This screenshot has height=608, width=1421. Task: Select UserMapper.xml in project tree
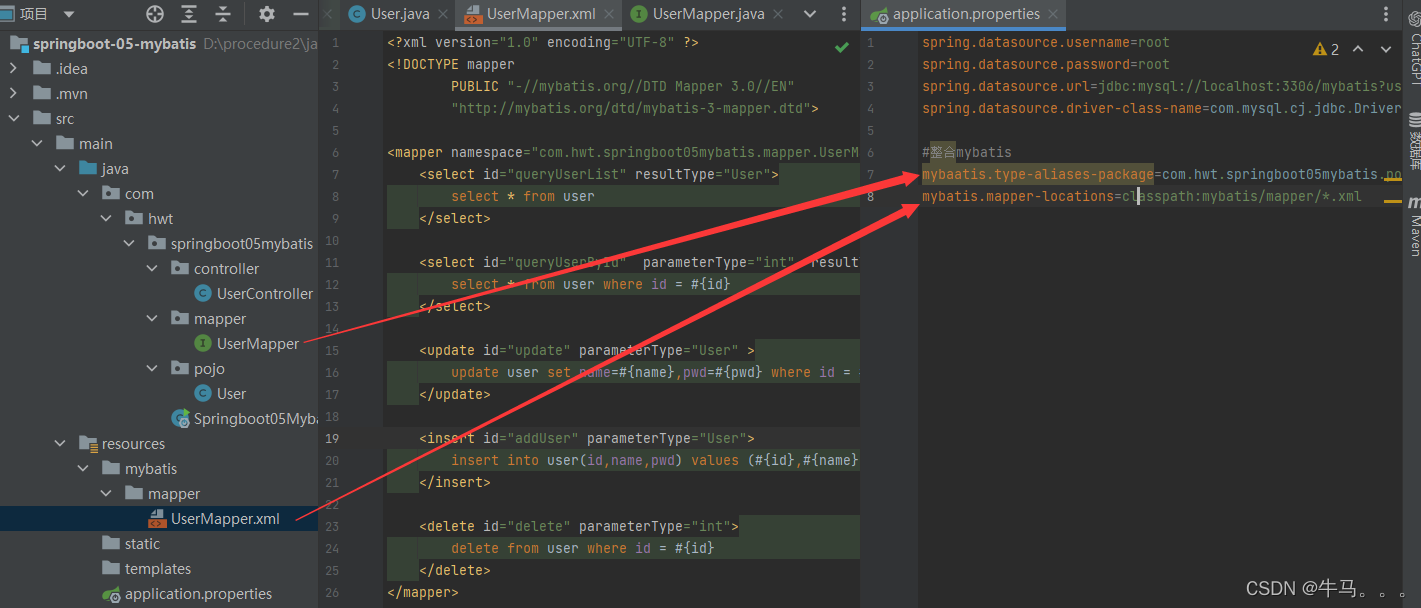225,519
